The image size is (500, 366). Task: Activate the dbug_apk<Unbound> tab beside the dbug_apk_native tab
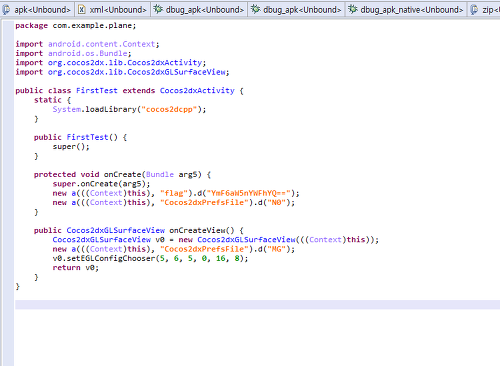click(297, 10)
